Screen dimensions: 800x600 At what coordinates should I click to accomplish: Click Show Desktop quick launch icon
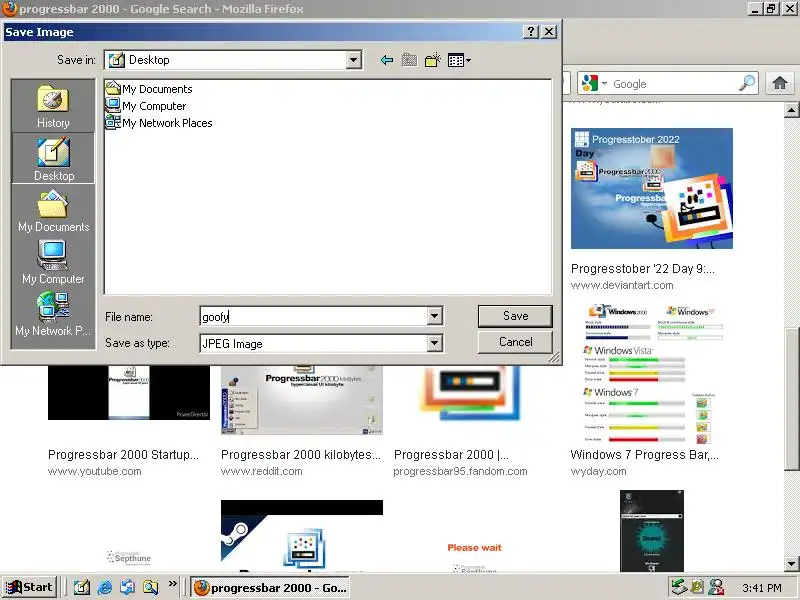point(82,587)
